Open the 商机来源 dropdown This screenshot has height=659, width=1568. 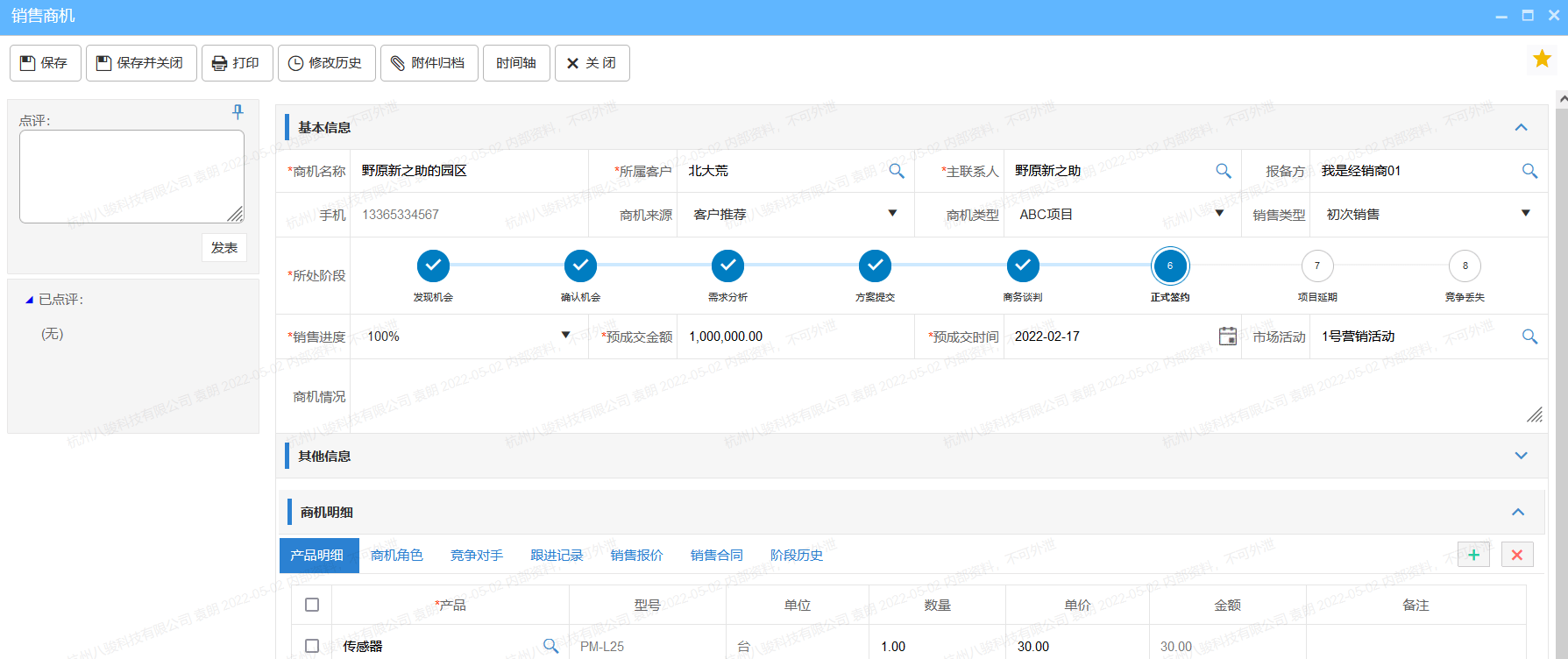(x=892, y=214)
